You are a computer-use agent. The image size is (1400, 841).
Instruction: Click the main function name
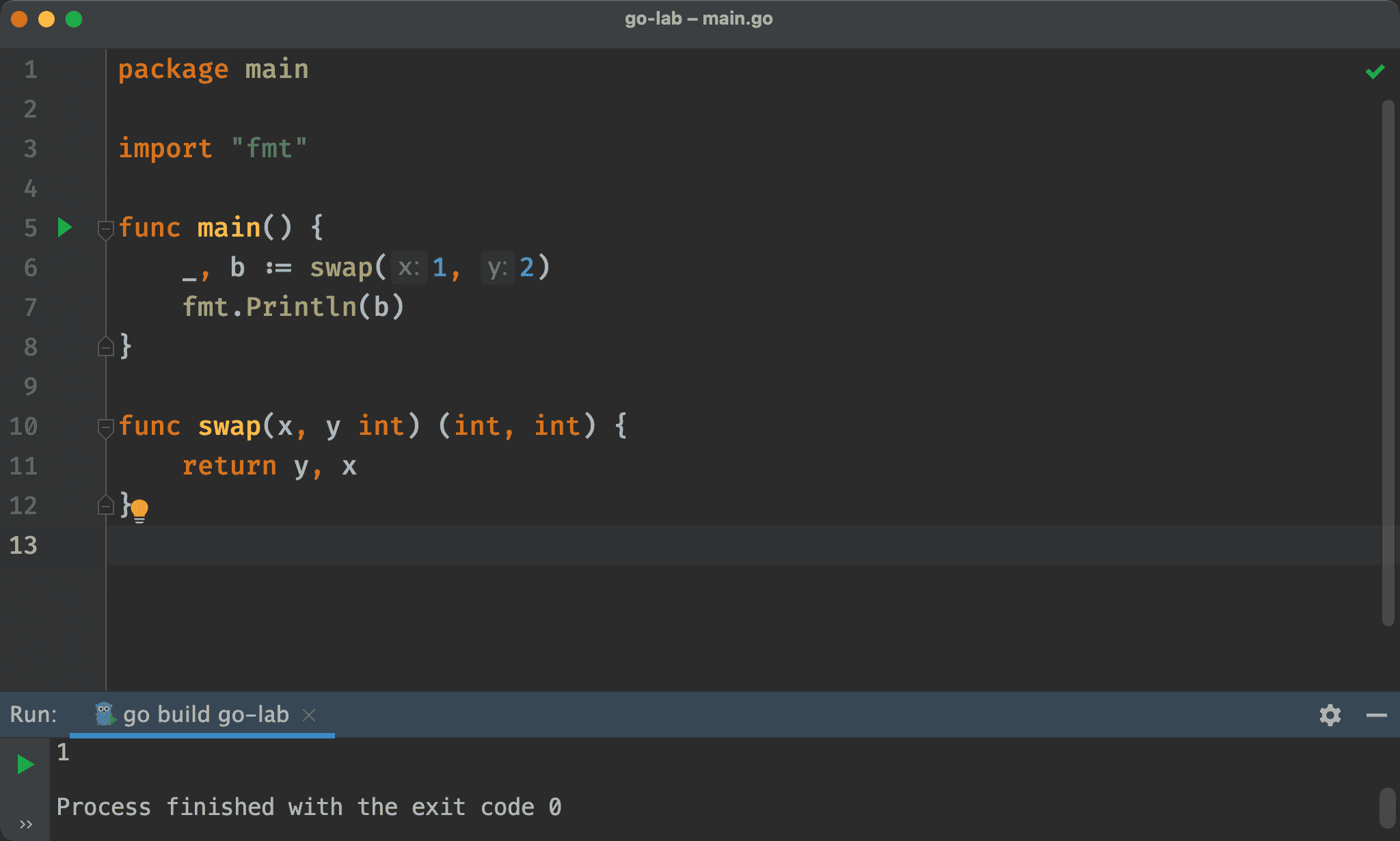(229, 228)
